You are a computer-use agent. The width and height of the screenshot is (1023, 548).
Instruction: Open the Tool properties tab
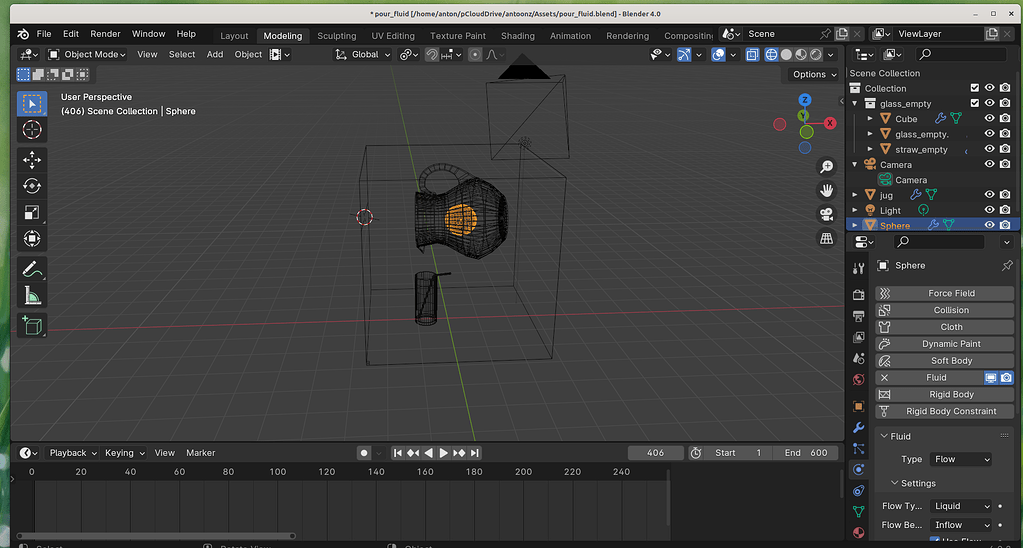pyautogui.click(x=859, y=268)
